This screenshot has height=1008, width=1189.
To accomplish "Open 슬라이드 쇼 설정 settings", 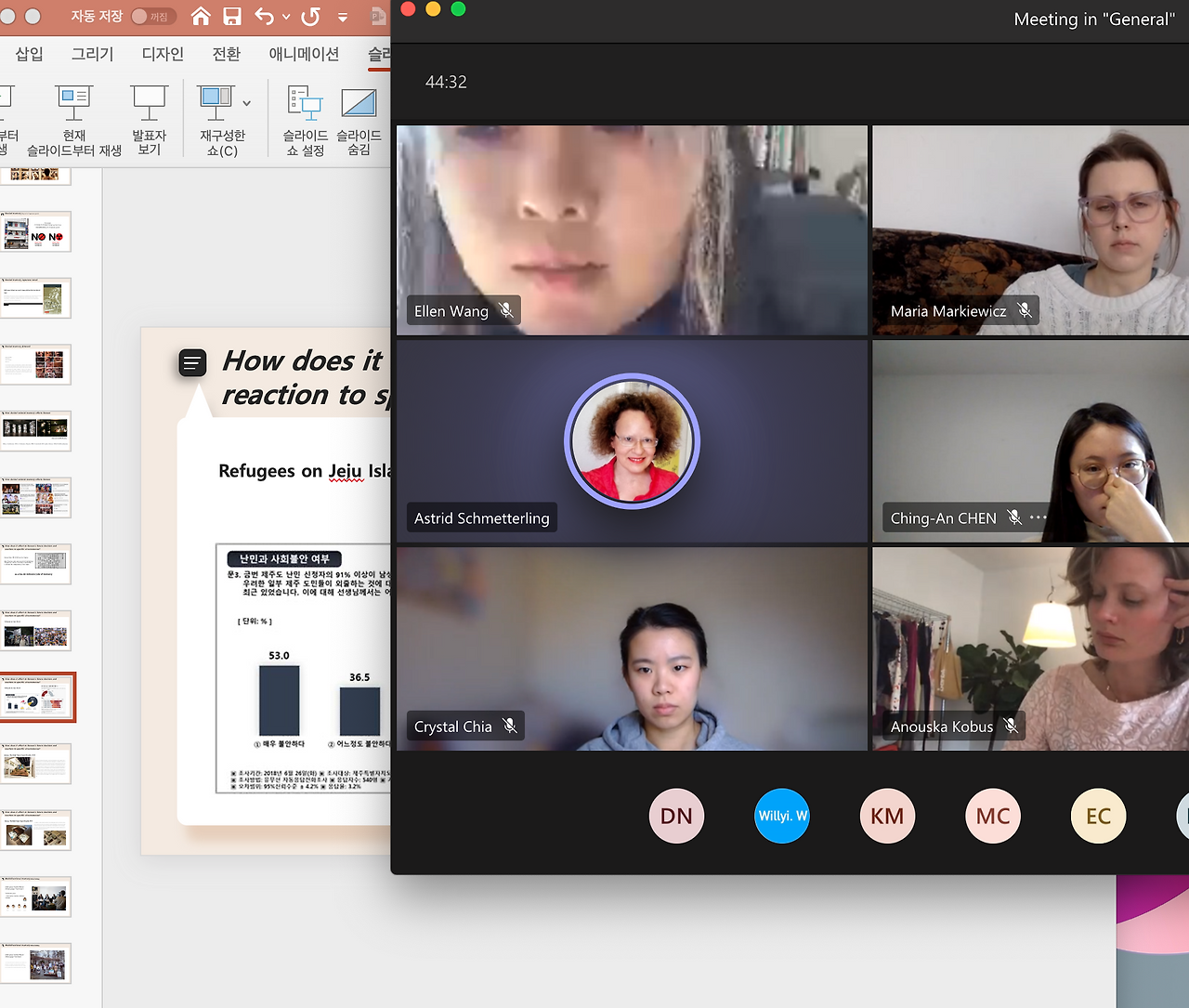I will [x=306, y=120].
